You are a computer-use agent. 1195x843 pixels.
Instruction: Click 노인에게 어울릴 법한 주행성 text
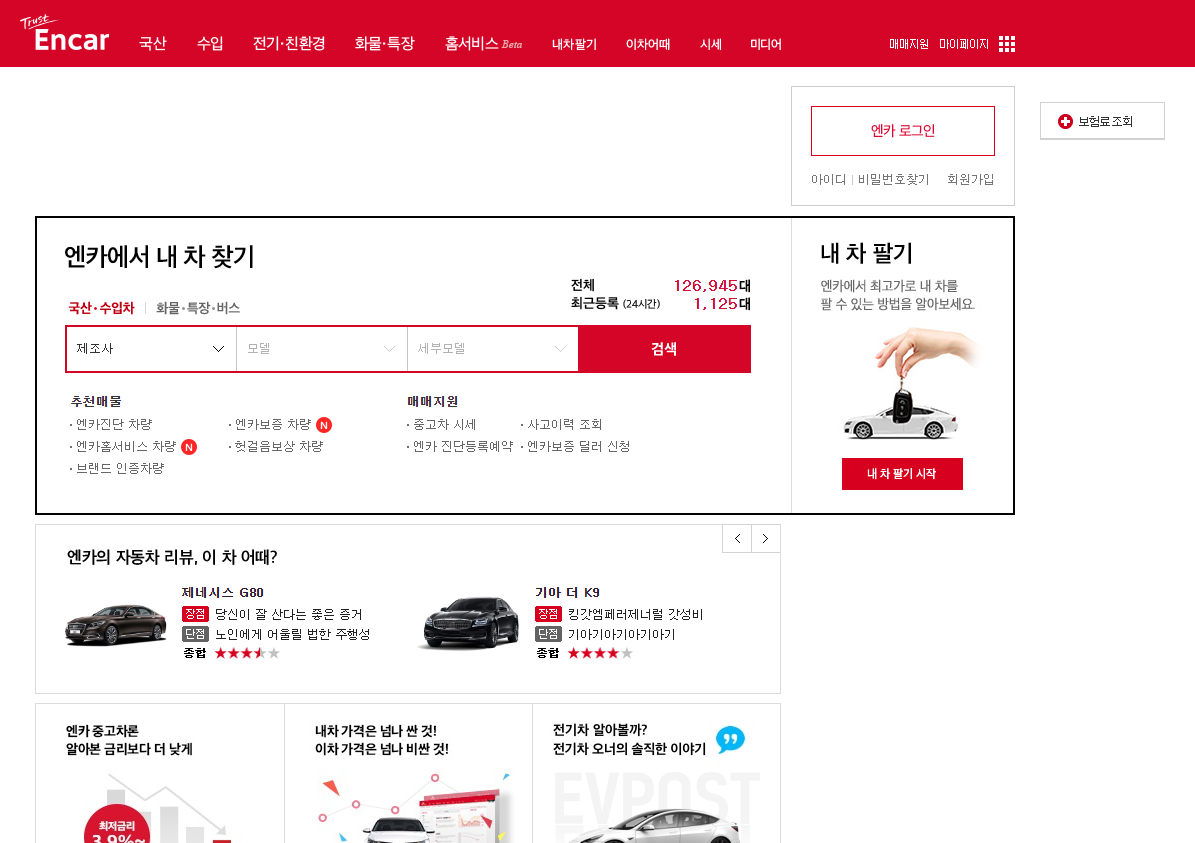click(x=292, y=634)
